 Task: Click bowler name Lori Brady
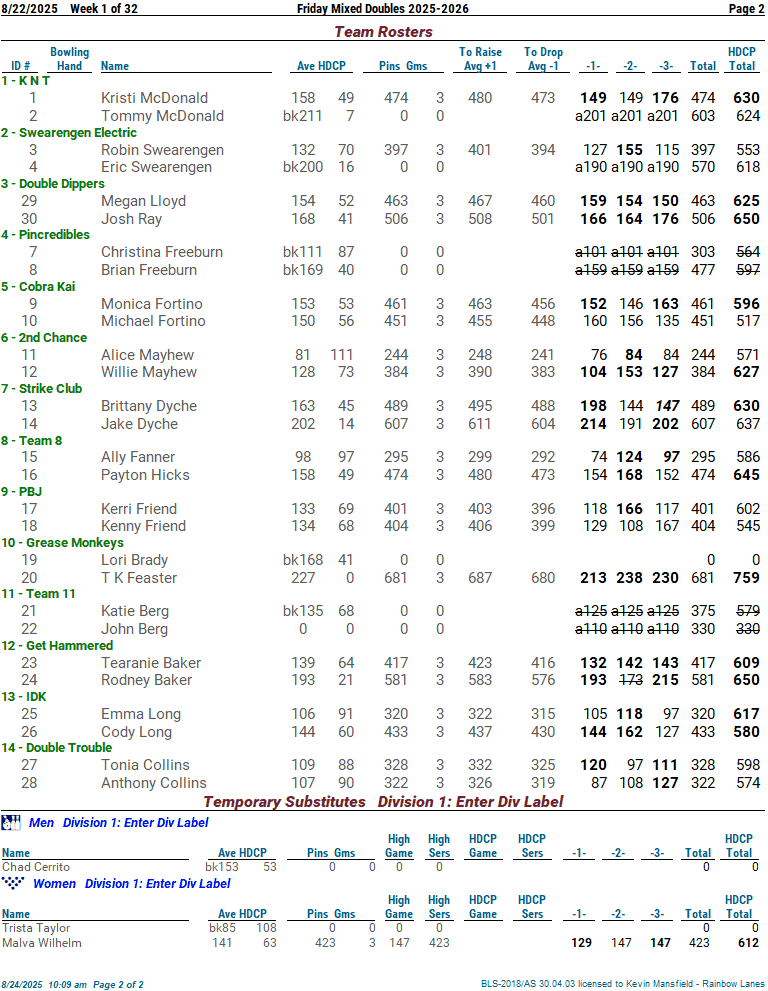[135, 560]
